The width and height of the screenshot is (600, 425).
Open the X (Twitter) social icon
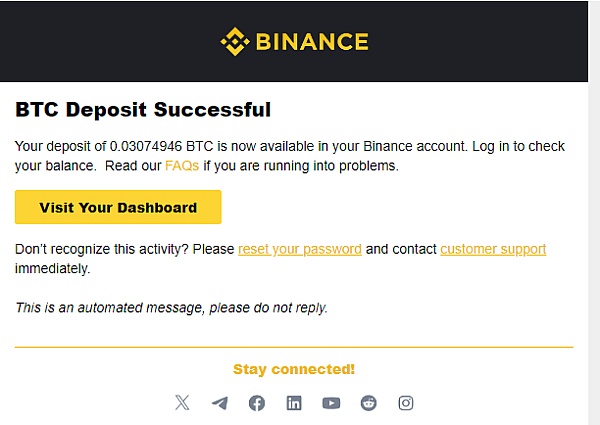click(182, 403)
